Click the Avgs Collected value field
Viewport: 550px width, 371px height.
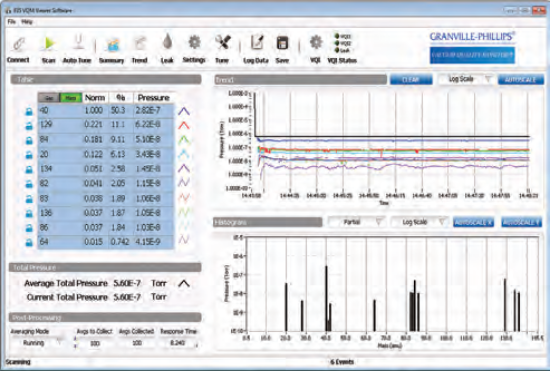(x=136, y=343)
